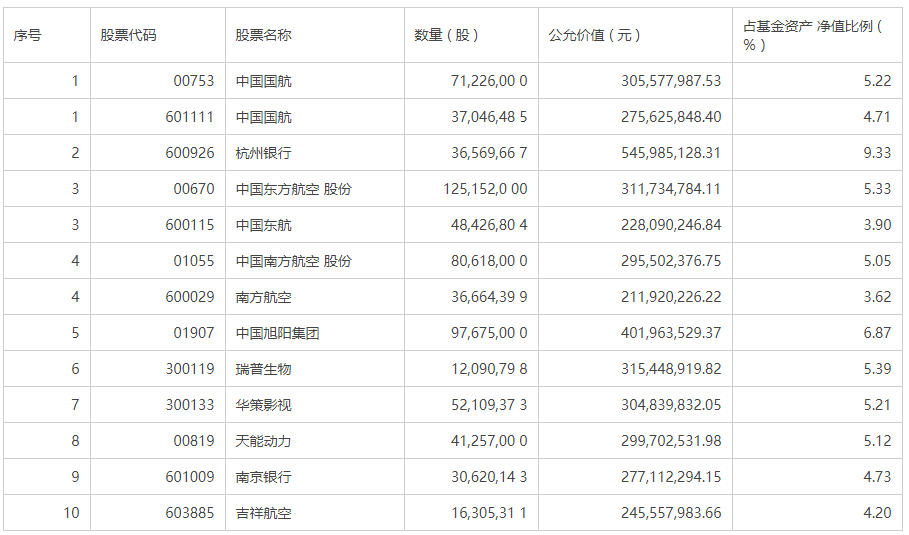Screen dimensions: 909x535
Task: Click the percentage value 5.39
Action: pos(877,369)
